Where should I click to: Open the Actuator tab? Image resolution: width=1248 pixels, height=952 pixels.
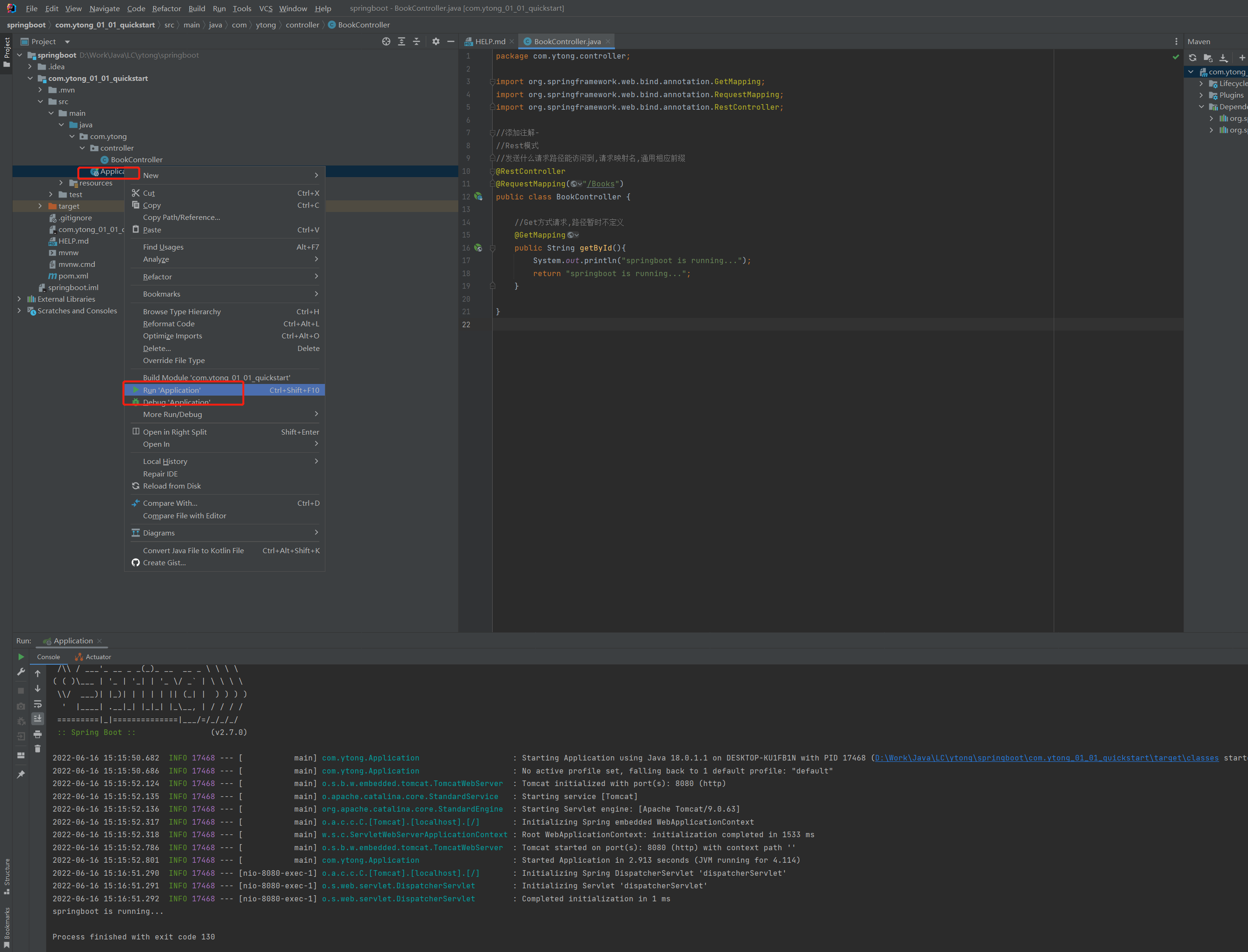(x=98, y=657)
